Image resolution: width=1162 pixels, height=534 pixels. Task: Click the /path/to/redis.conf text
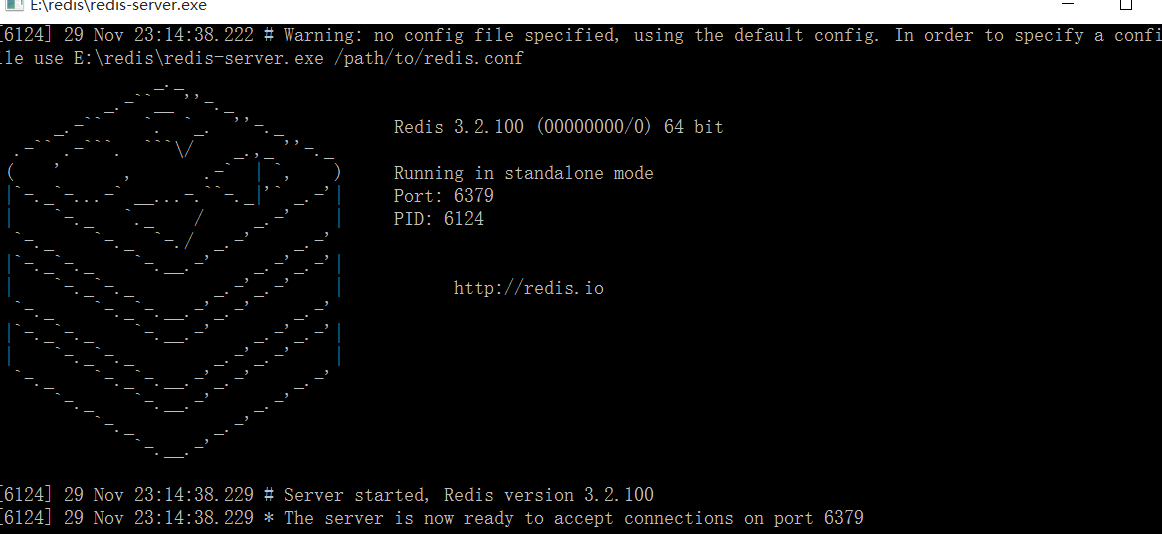(428, 58)
